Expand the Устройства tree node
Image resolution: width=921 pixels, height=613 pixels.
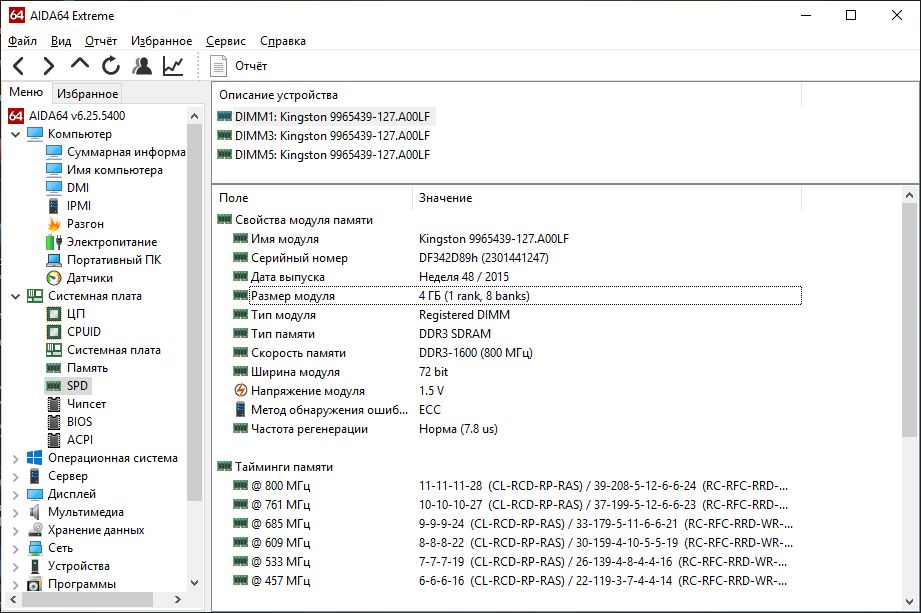pos(16,567)
